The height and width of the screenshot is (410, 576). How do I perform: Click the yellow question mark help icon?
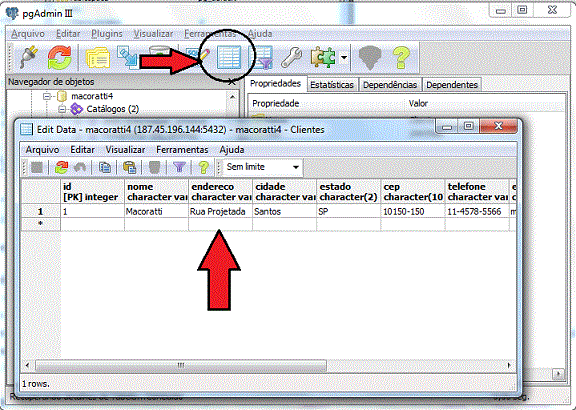click(401, 57)
